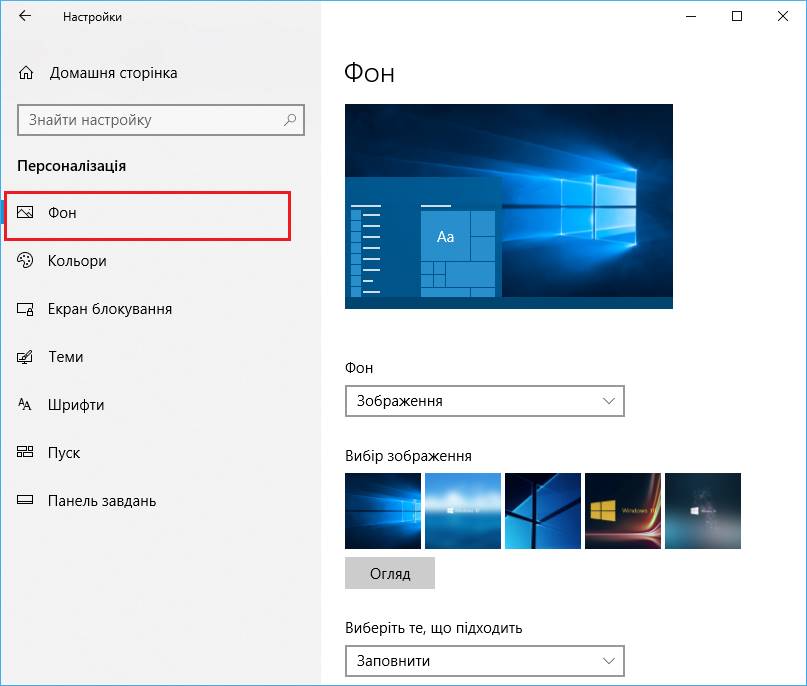Click the palette icon for Кольори
This screenshot has height=686, width=807.
(x=25, y=260)
